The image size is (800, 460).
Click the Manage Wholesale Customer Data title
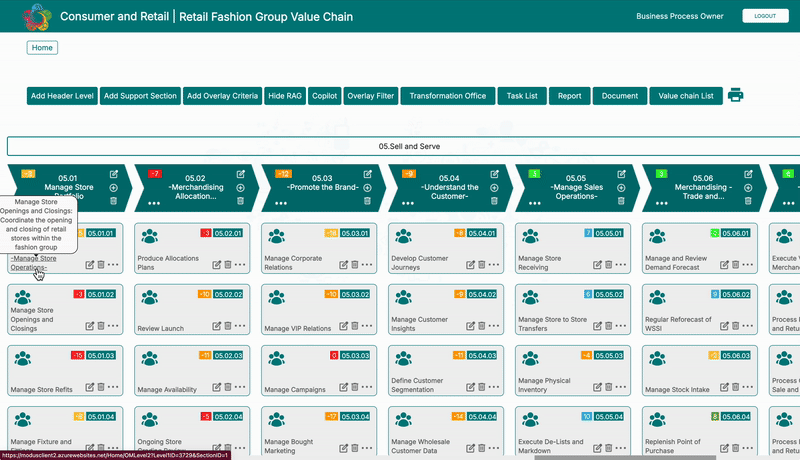pos(420,446)
